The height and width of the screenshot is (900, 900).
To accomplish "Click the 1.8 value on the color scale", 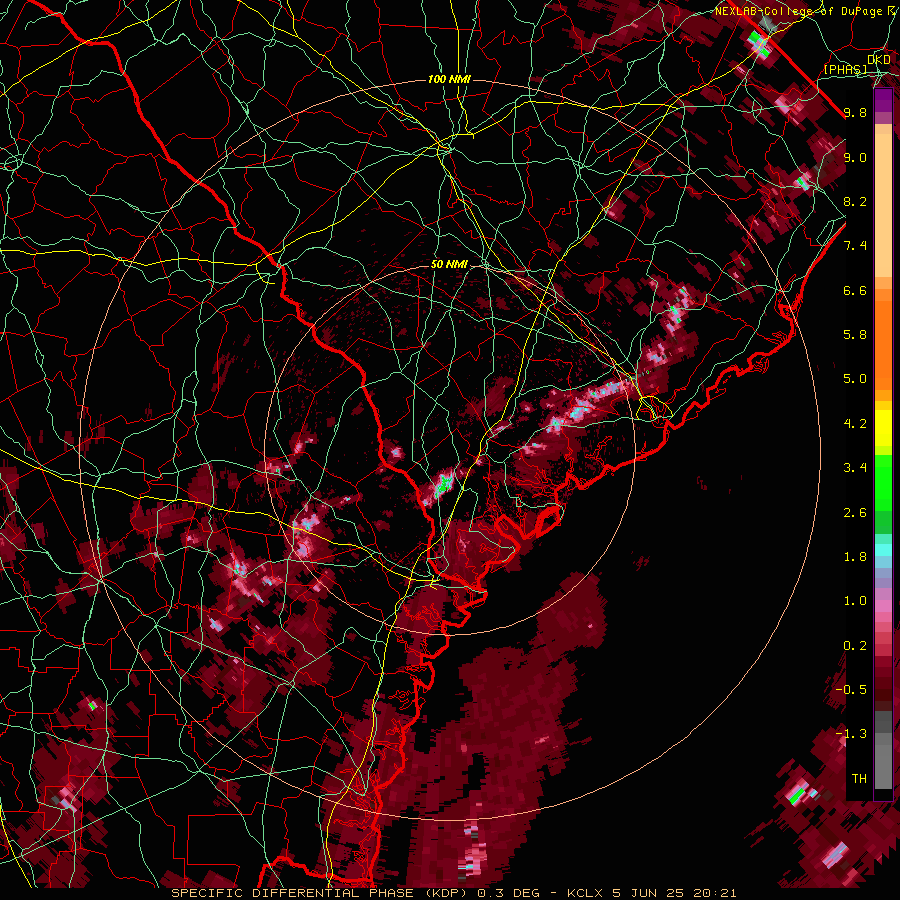I will pos(855,557).
